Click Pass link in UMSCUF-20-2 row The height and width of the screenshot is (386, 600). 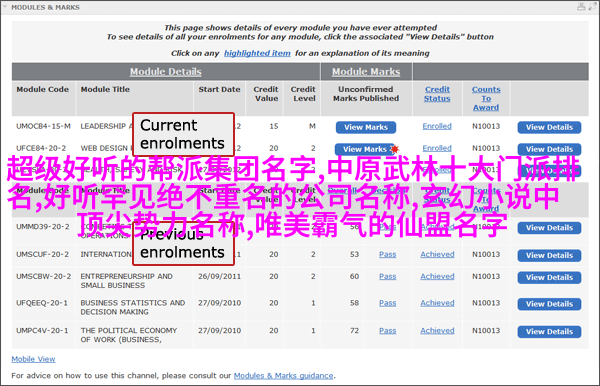tap(388, 254)
